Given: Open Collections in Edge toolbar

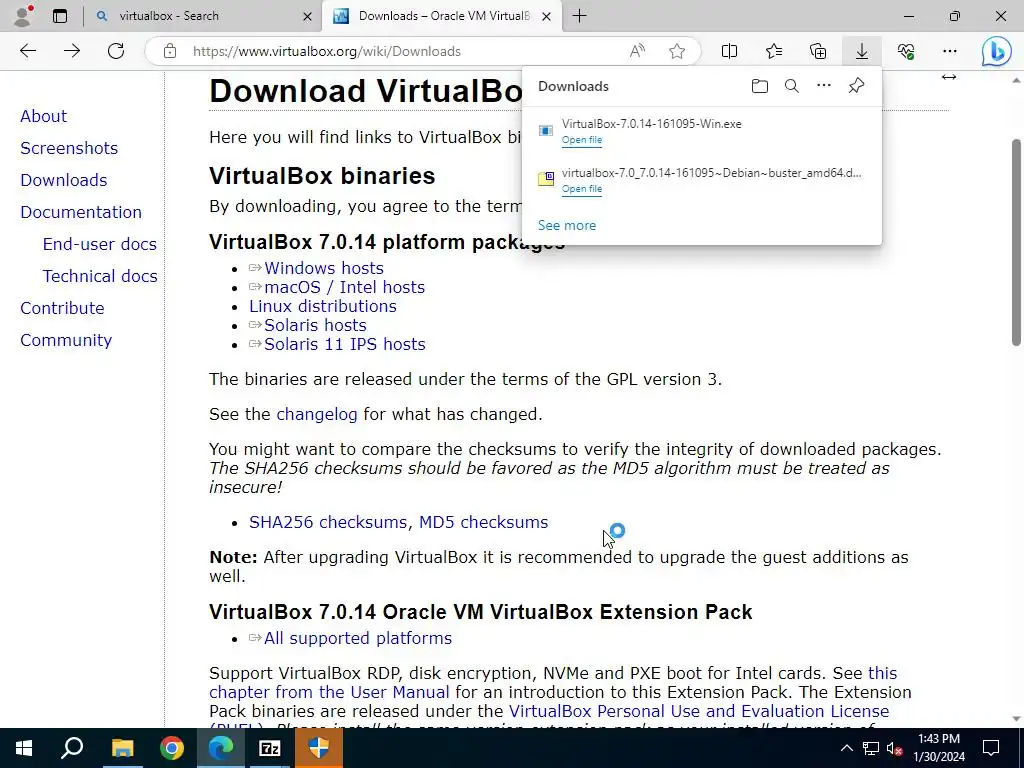Looking at the screenshot, I should coord(818,51).
